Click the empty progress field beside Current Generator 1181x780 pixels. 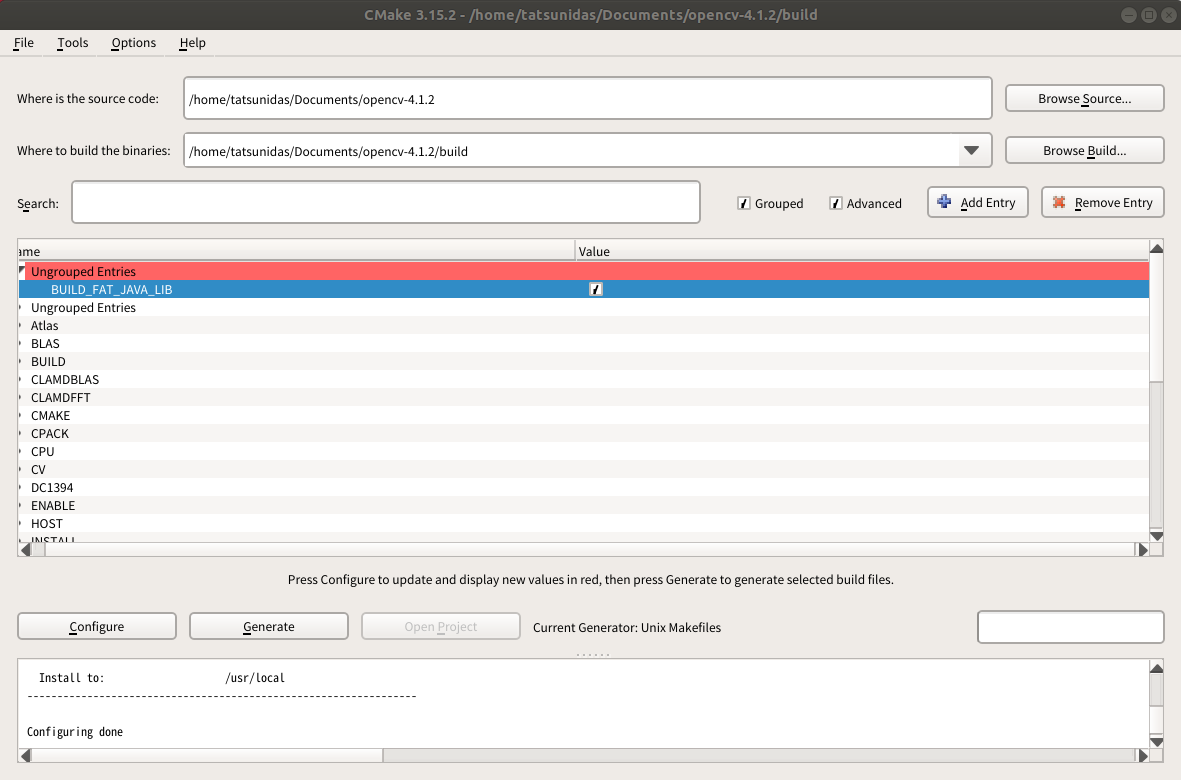(1070, 626)
